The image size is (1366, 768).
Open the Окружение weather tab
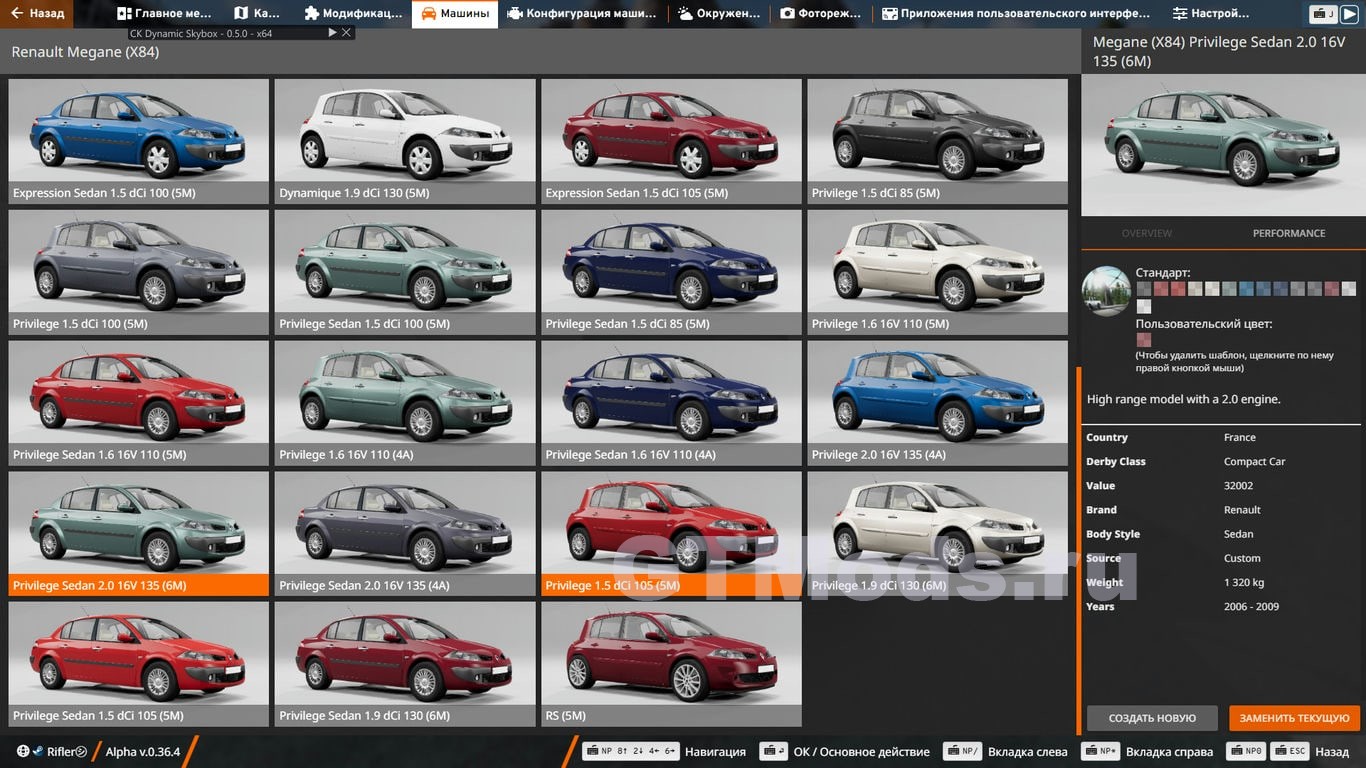pos(720,14)
